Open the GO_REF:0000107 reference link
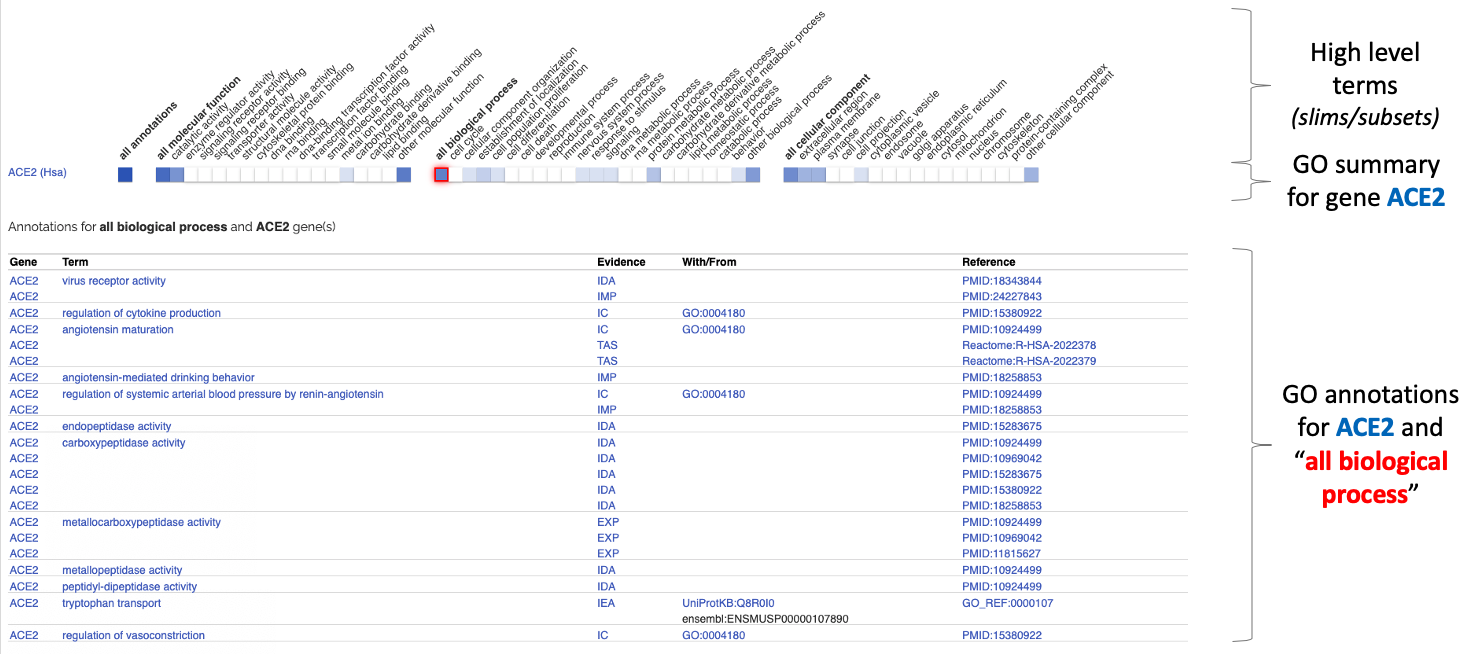1476x654 pixels. (x=1007, y=603)
